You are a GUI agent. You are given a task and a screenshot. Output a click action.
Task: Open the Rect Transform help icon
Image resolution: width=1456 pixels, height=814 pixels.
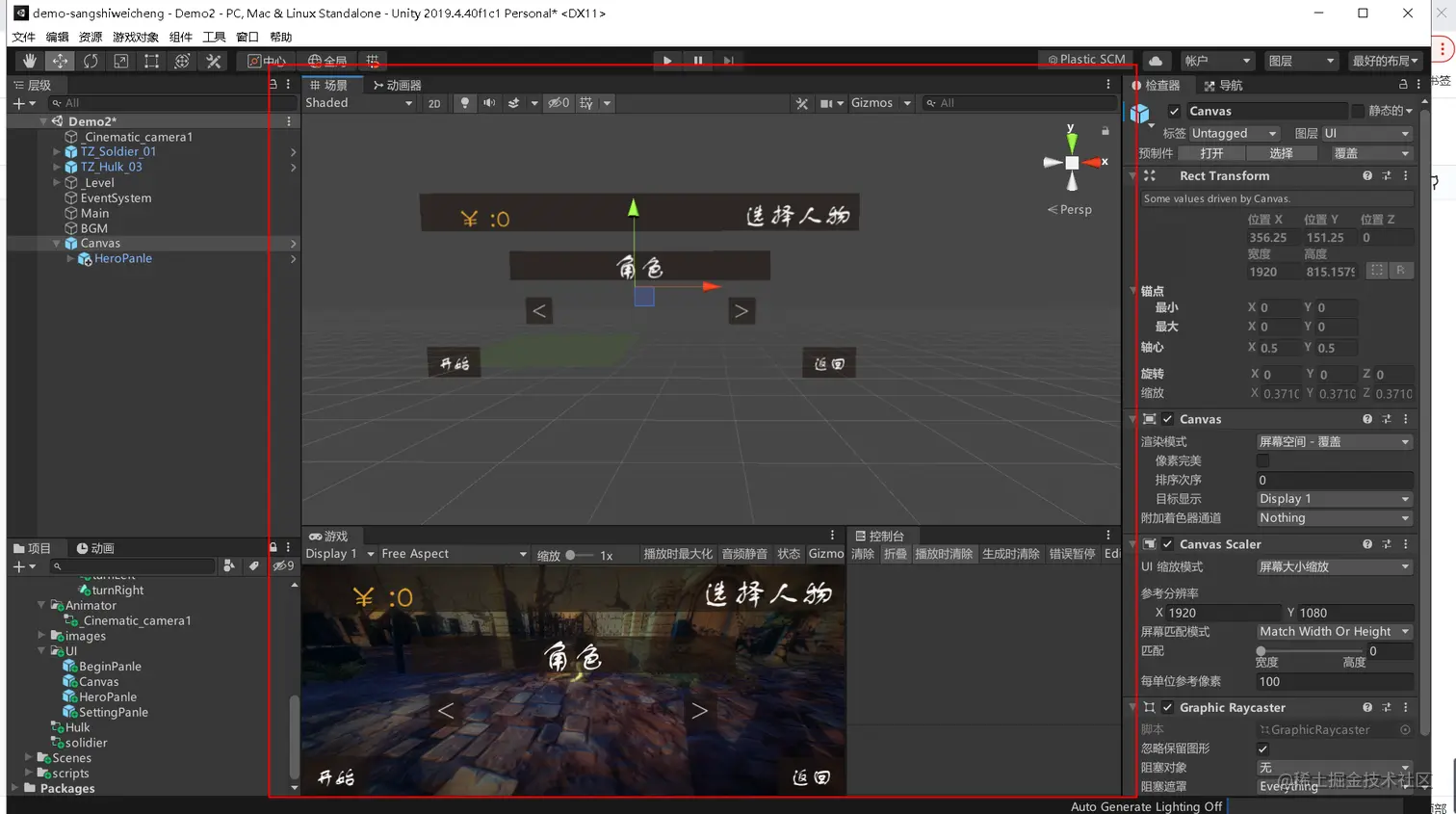click(1367, 176)
